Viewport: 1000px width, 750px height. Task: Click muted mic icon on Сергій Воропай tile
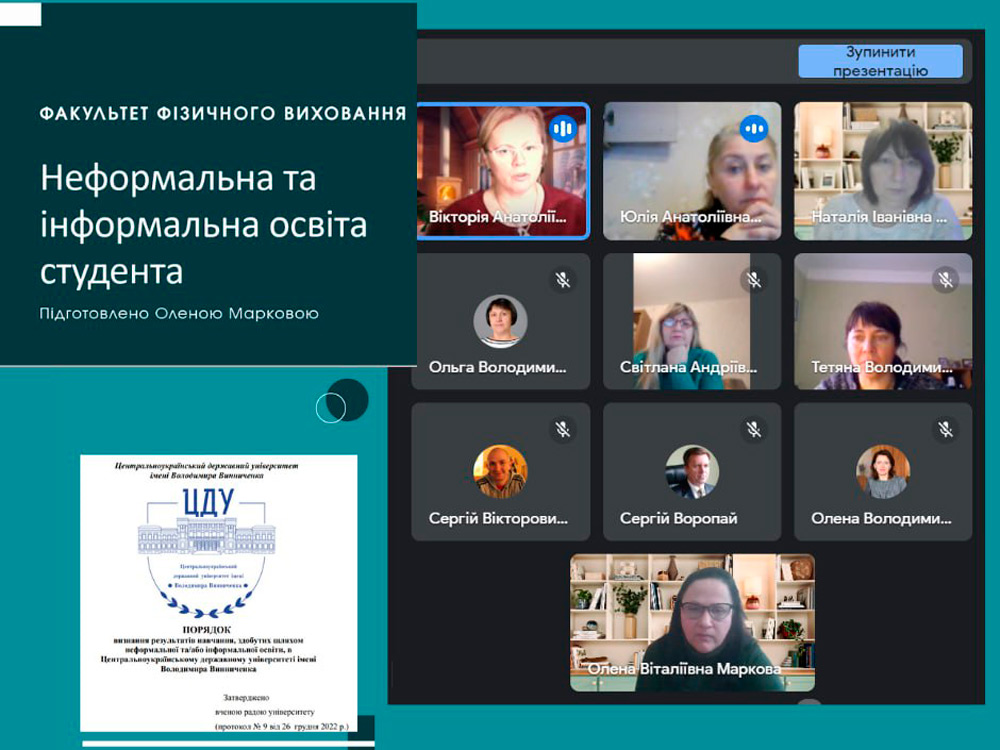point(754,429)
